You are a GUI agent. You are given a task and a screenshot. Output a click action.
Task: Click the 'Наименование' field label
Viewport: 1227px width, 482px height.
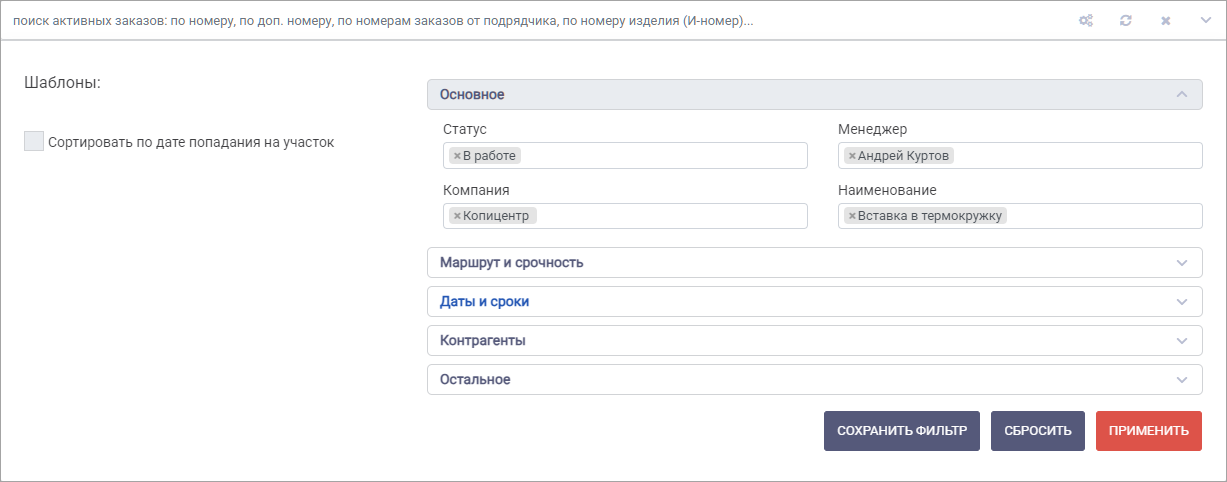[887, 189]
